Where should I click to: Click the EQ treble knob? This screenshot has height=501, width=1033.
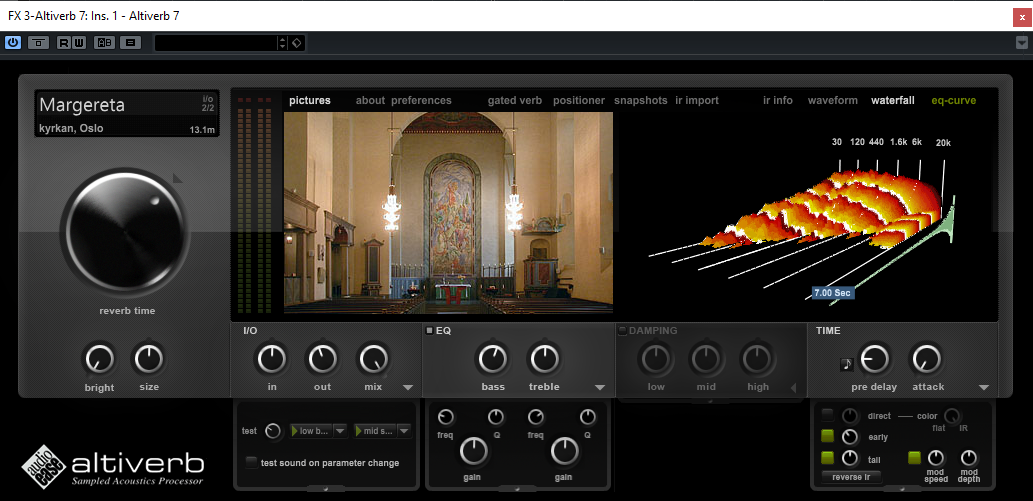pos(544,359)
